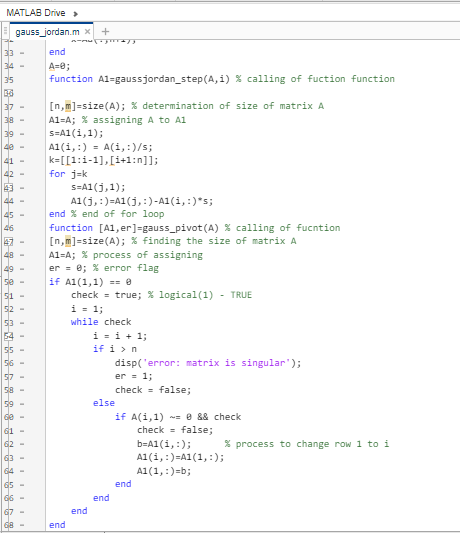The height and width of the screenshot is (533, 460).
Task: Click 'k=[[1:i-1],[i+1:n]];' line
Action: (x=103, y=160)
